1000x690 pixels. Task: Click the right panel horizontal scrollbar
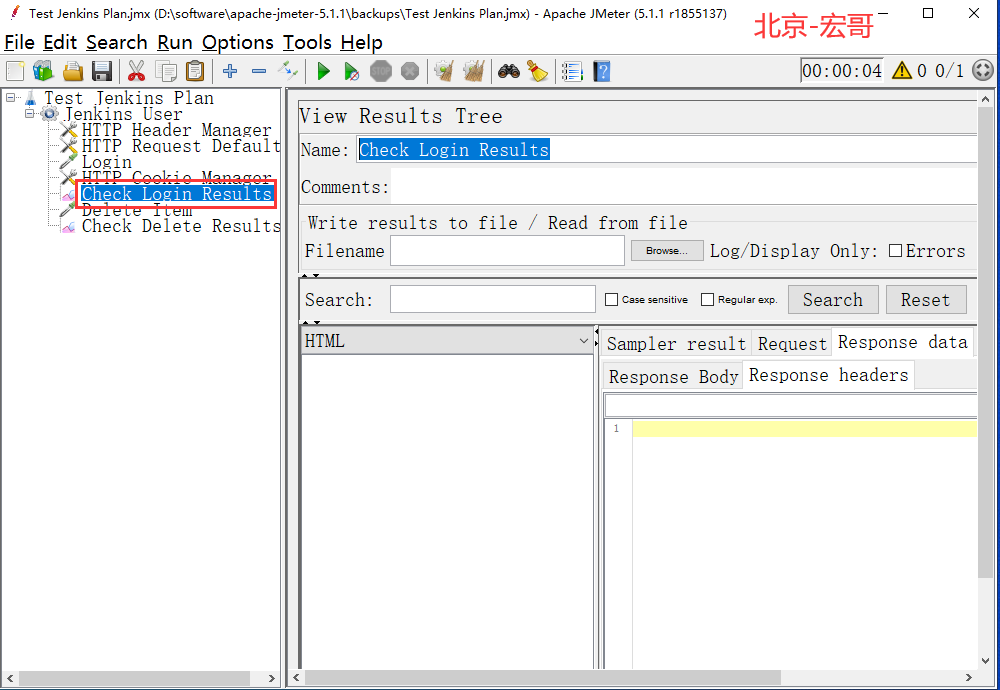click(x=543, y=677)
